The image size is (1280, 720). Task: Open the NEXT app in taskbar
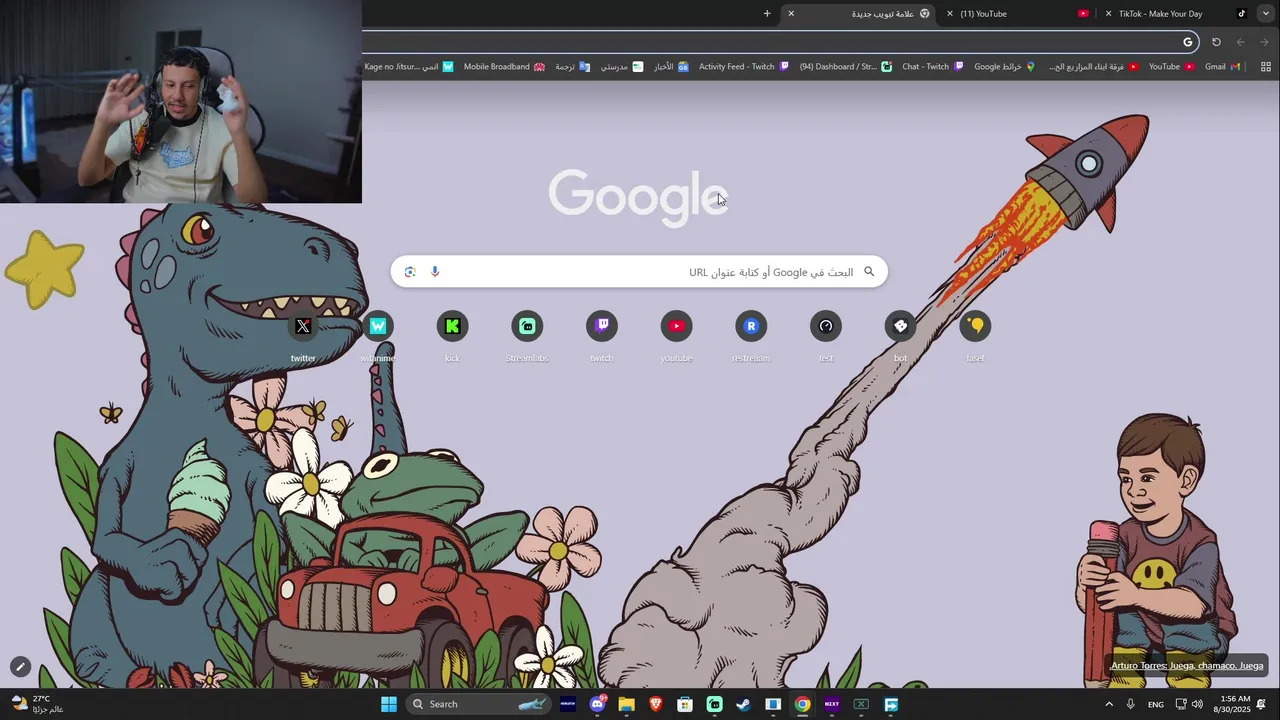[831, 704]
